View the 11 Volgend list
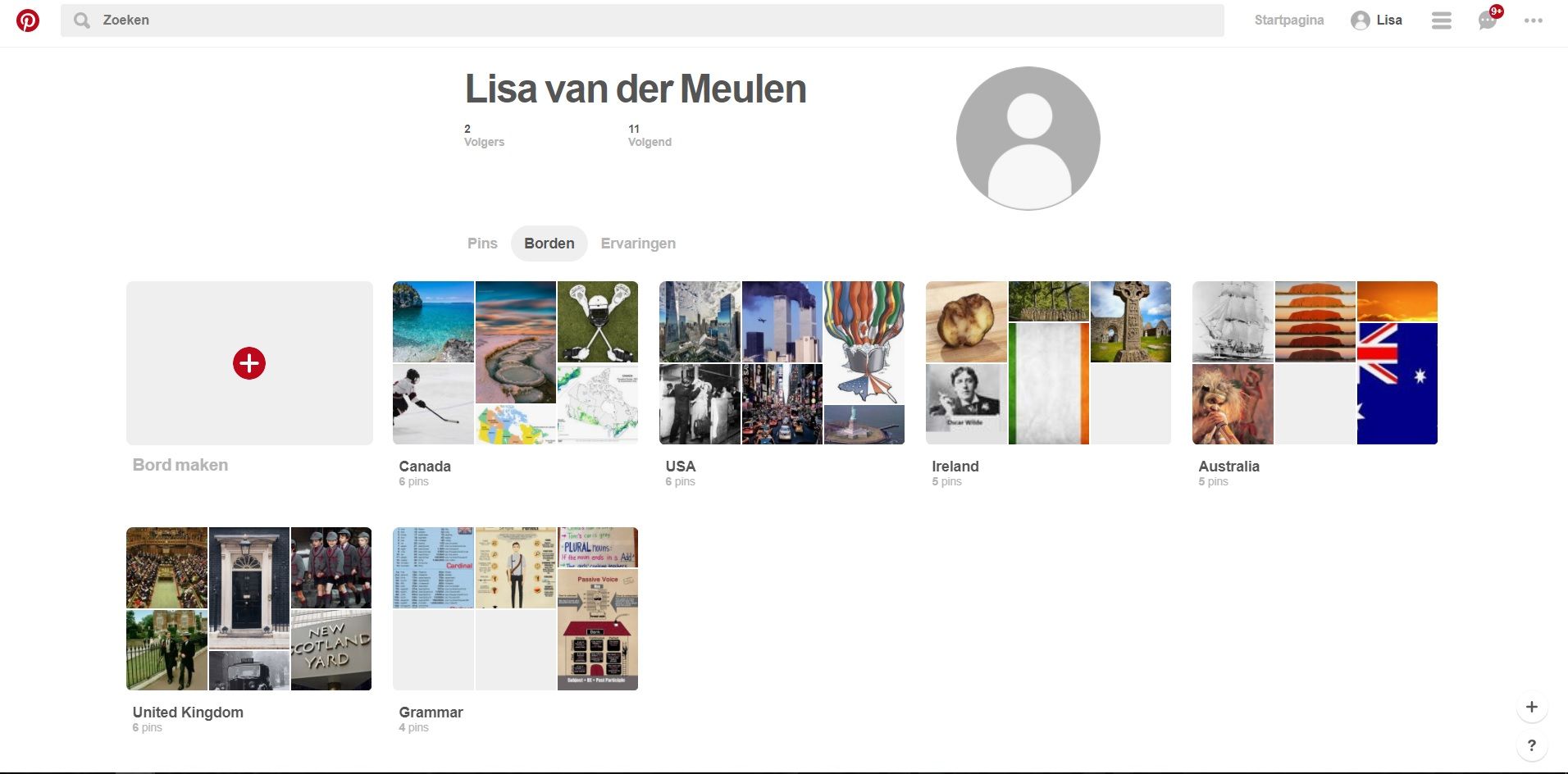This screenshot has width=1568, height=774. tap(649, 135)
